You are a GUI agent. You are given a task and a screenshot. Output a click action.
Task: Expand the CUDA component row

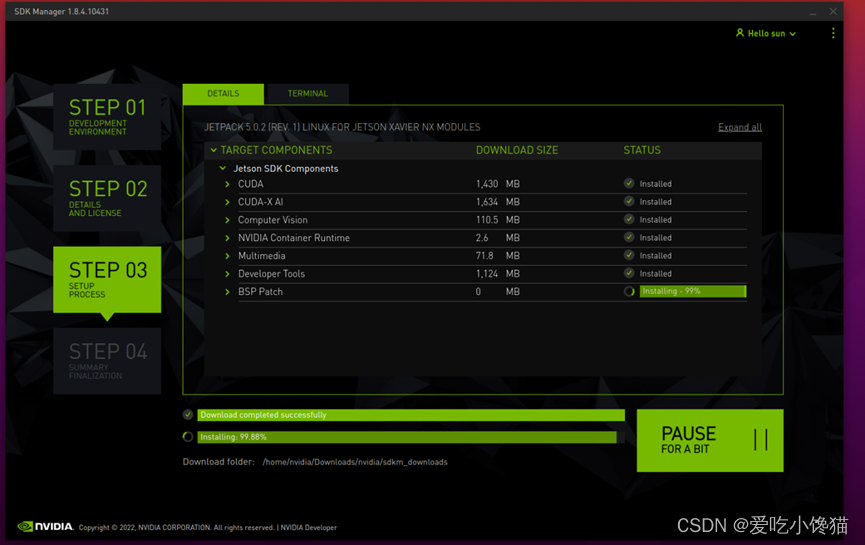pyautogui.click(x=227, y=184)
